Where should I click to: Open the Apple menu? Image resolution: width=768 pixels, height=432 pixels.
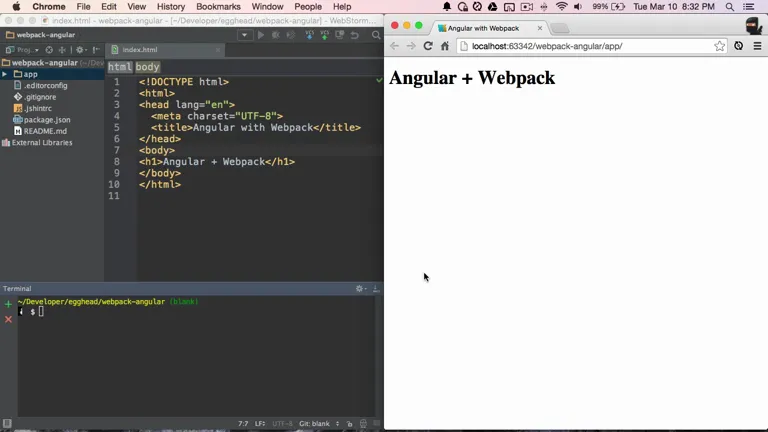16,7
